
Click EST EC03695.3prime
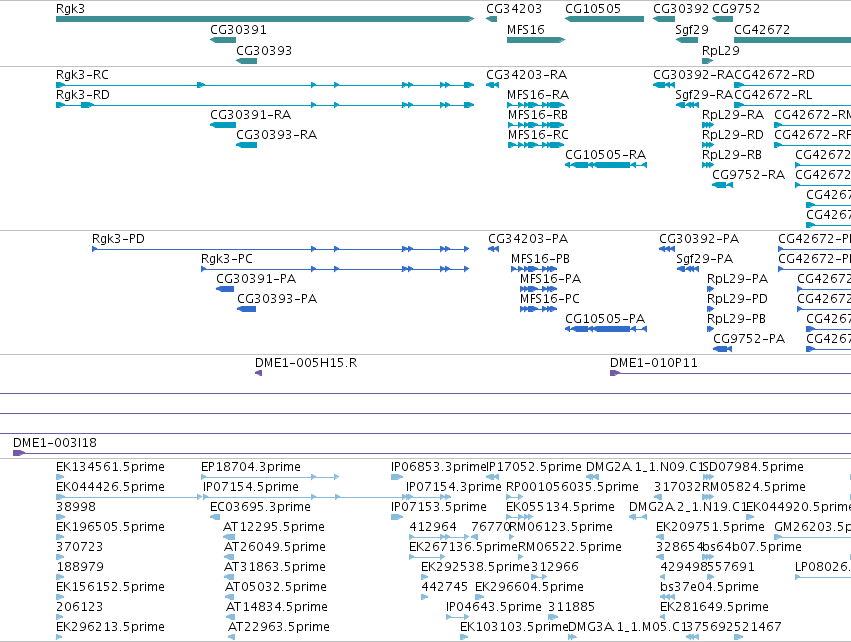(215, 517)
